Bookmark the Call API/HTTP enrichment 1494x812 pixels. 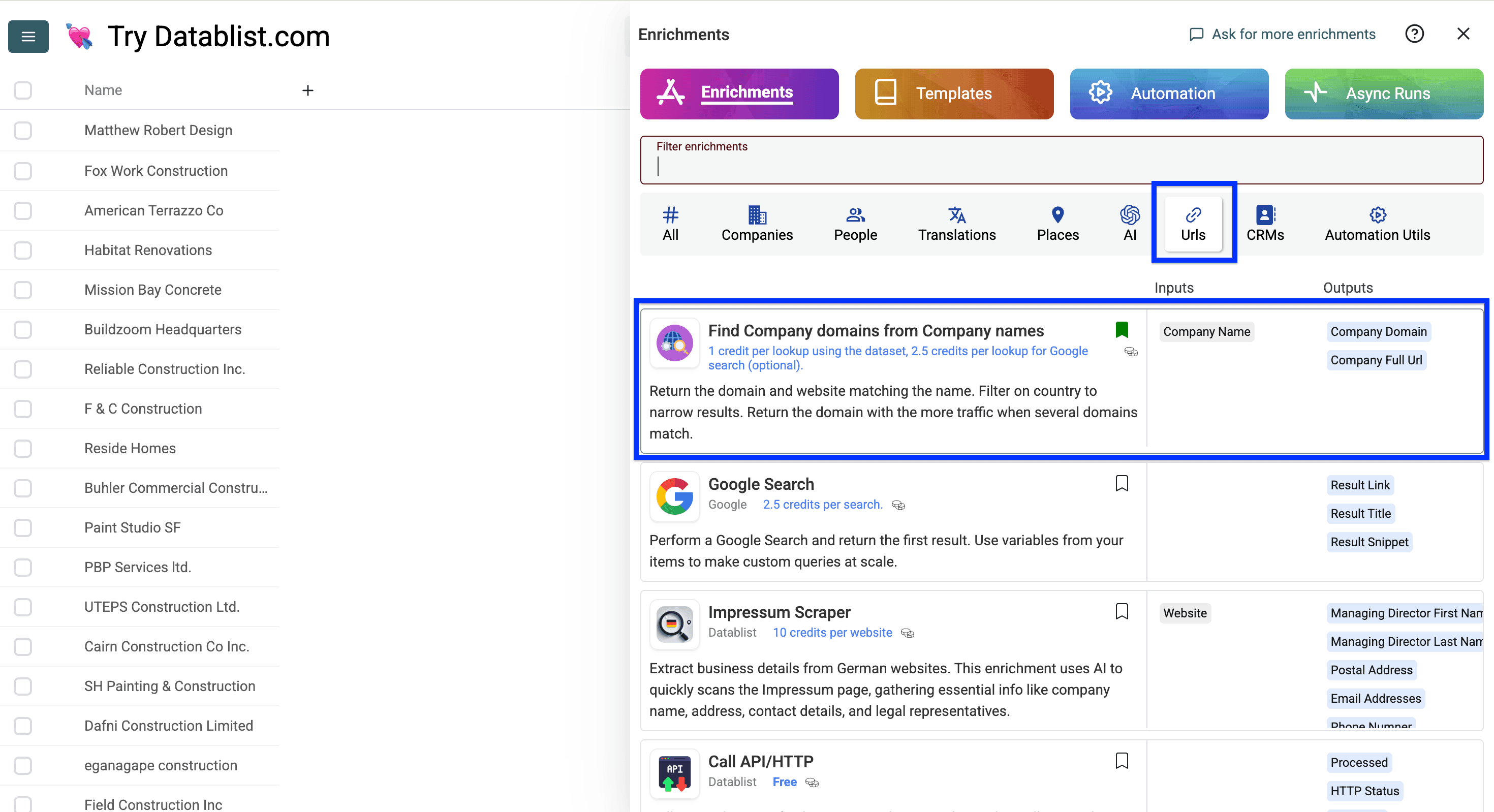(1122, 760)
